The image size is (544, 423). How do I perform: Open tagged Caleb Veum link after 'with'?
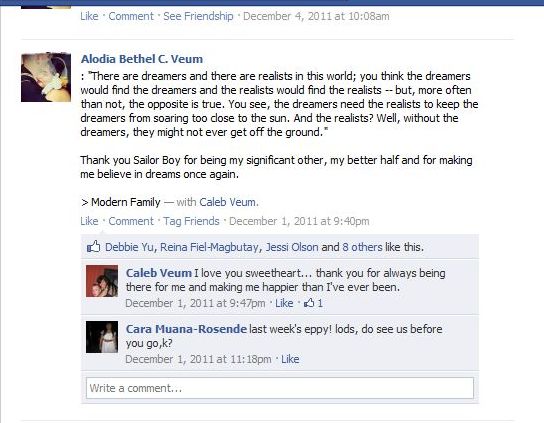click(228, 202)
